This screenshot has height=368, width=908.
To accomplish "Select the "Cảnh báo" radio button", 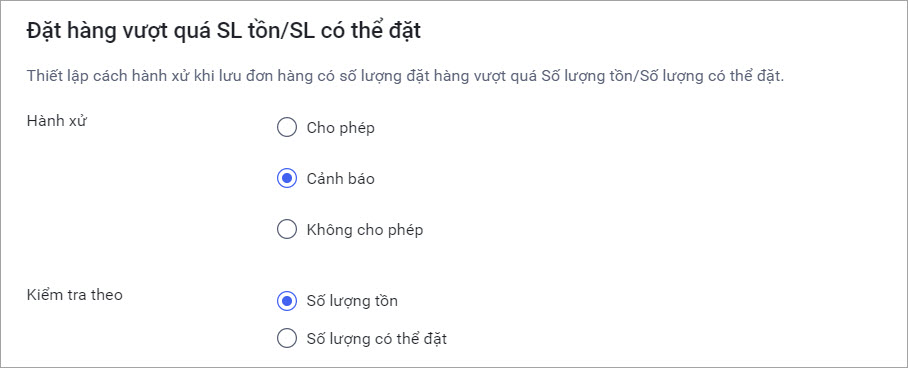I will coord(287,178).
